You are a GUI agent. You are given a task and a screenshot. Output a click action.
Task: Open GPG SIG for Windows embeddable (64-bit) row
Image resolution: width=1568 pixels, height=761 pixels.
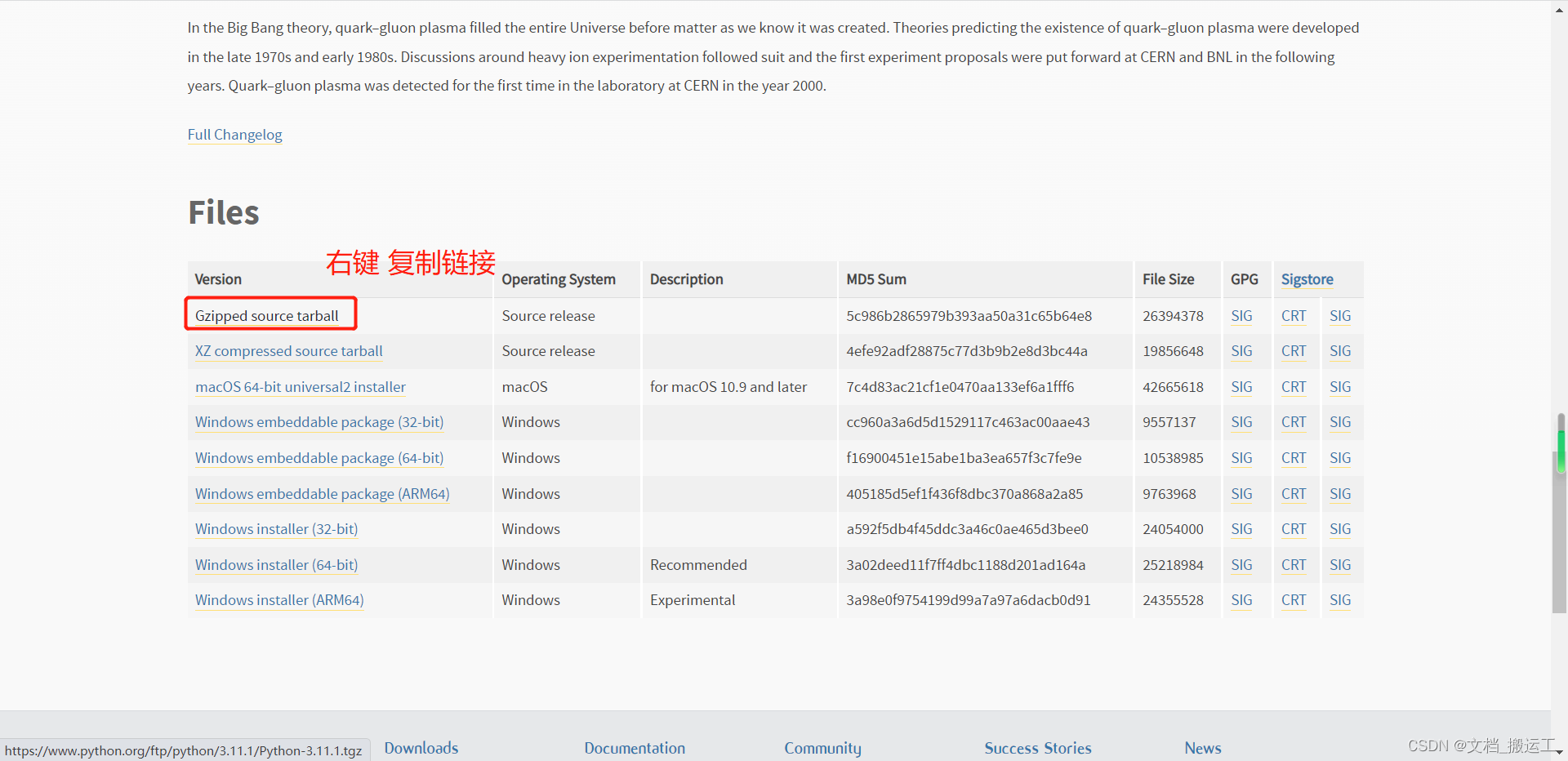tap(1241, 458)
